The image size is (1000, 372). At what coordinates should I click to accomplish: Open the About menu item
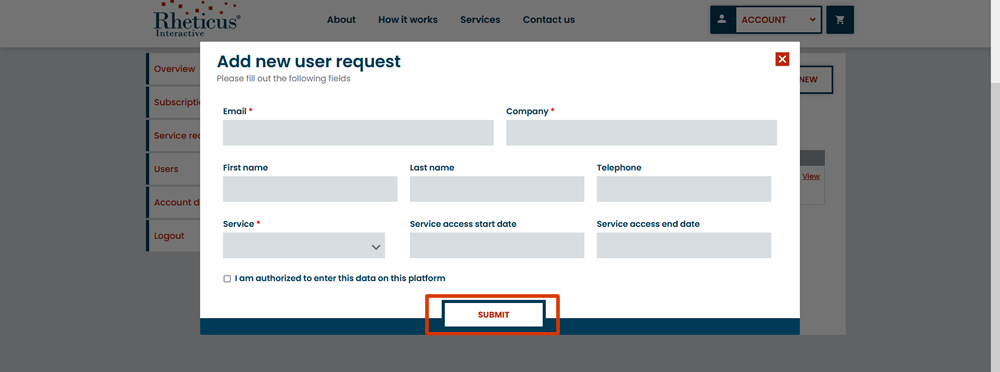coord(341,20)
